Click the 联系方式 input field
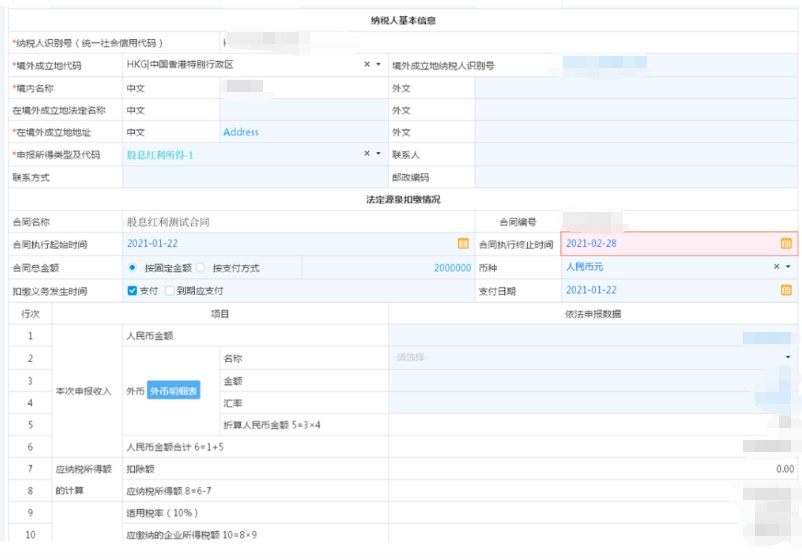Image resolution: width=802 pixels, height=560 pixels. pos(254,177)
